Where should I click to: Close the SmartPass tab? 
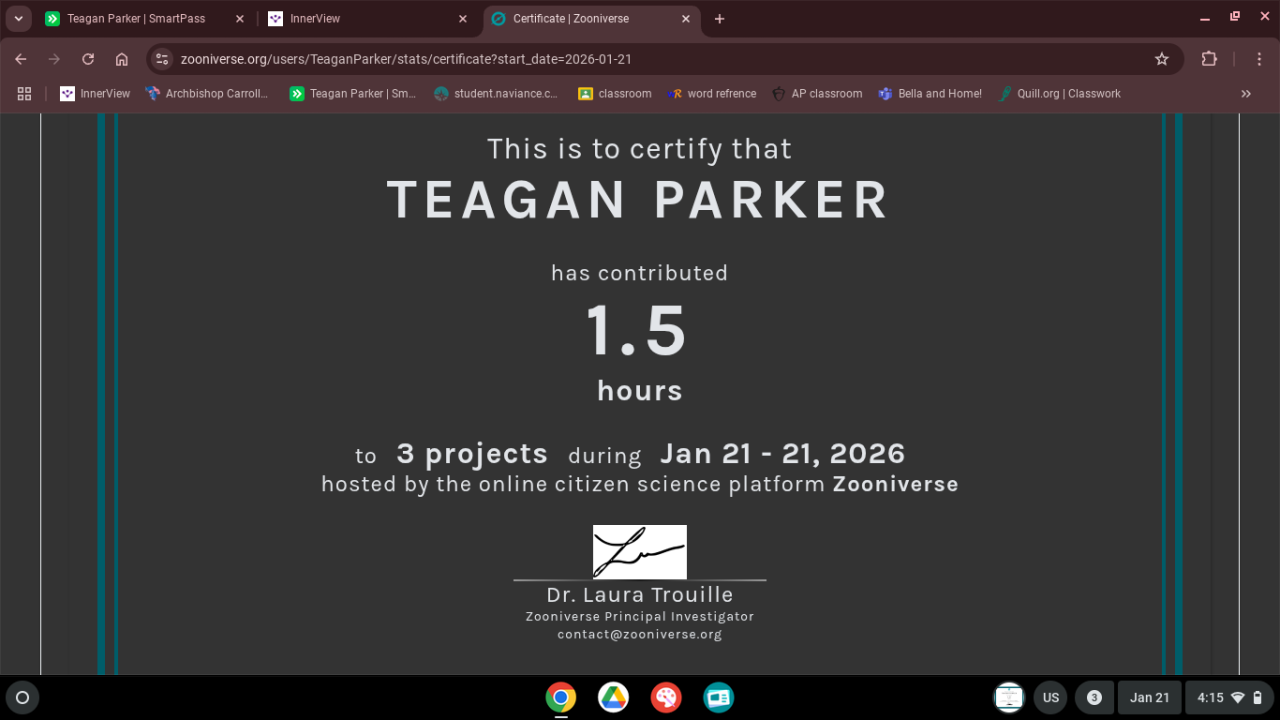tap(239, 19)
